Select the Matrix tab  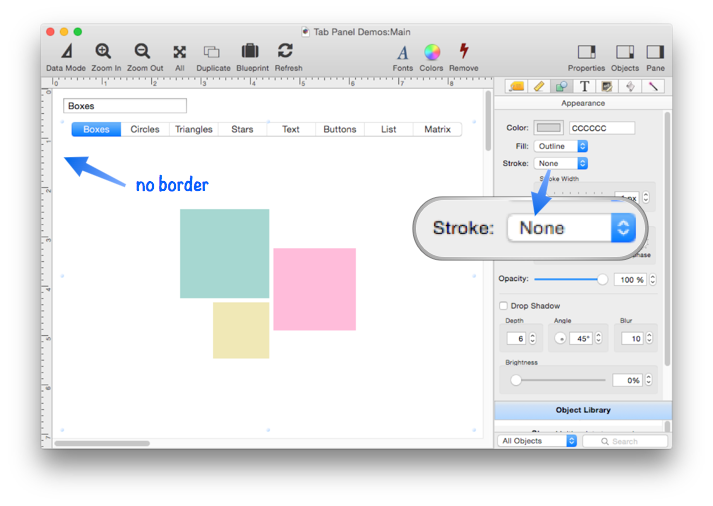pyautogui.click(x=437, y=129)
